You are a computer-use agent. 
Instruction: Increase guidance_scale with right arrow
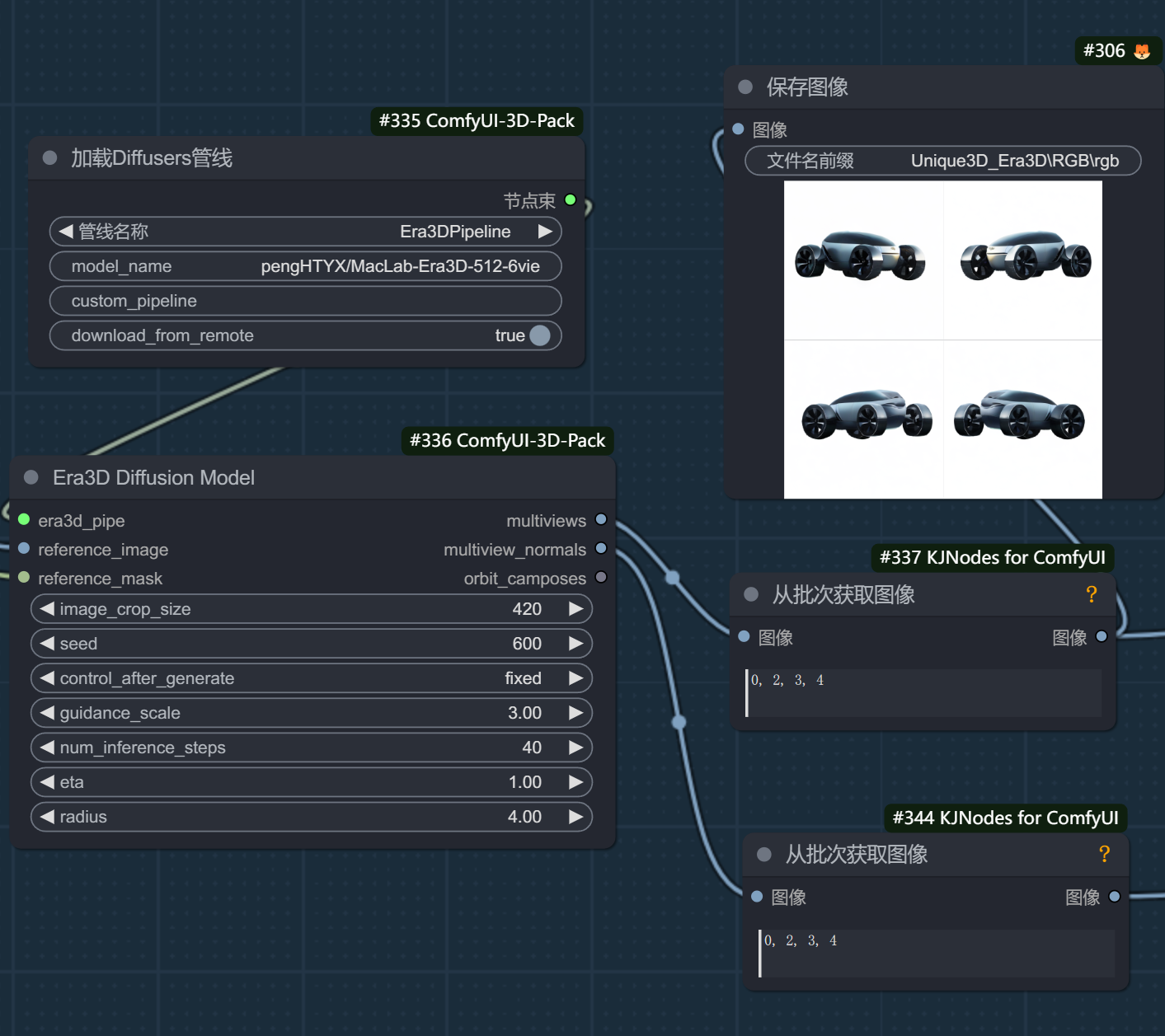[575, 713]
